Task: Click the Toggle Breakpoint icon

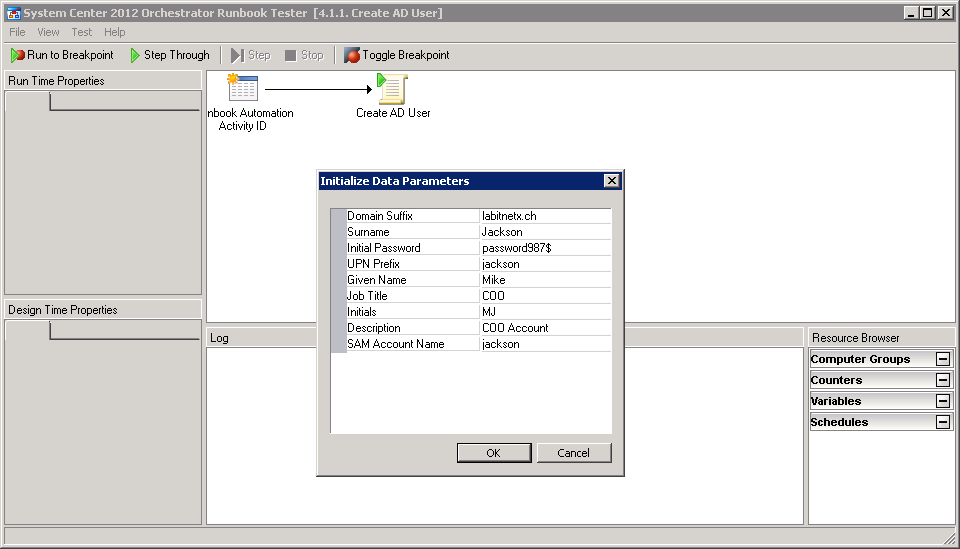Action: tap(352, 56)
